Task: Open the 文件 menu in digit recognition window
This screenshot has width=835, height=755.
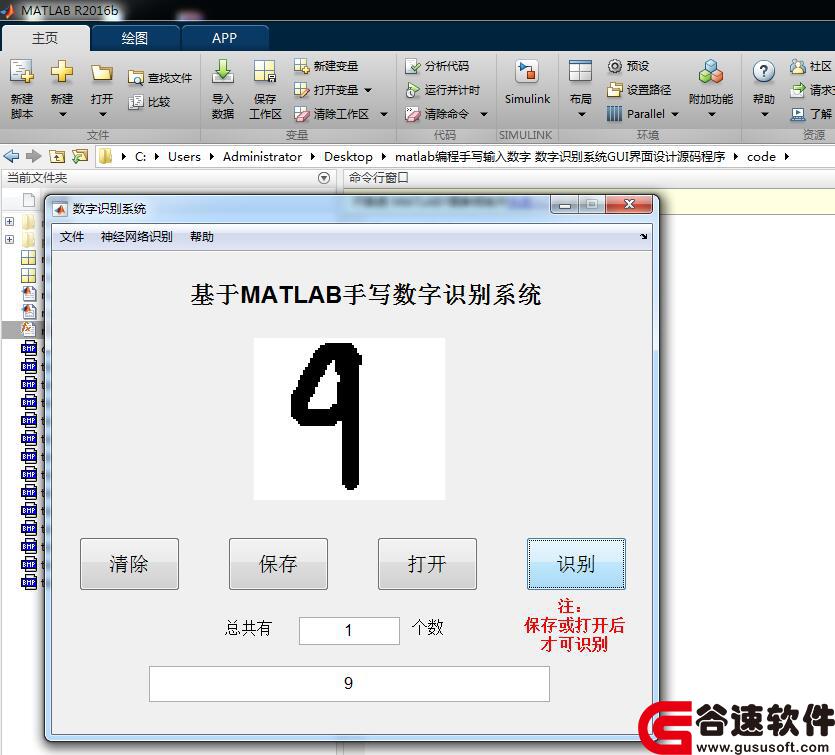Action: (72, 237)
